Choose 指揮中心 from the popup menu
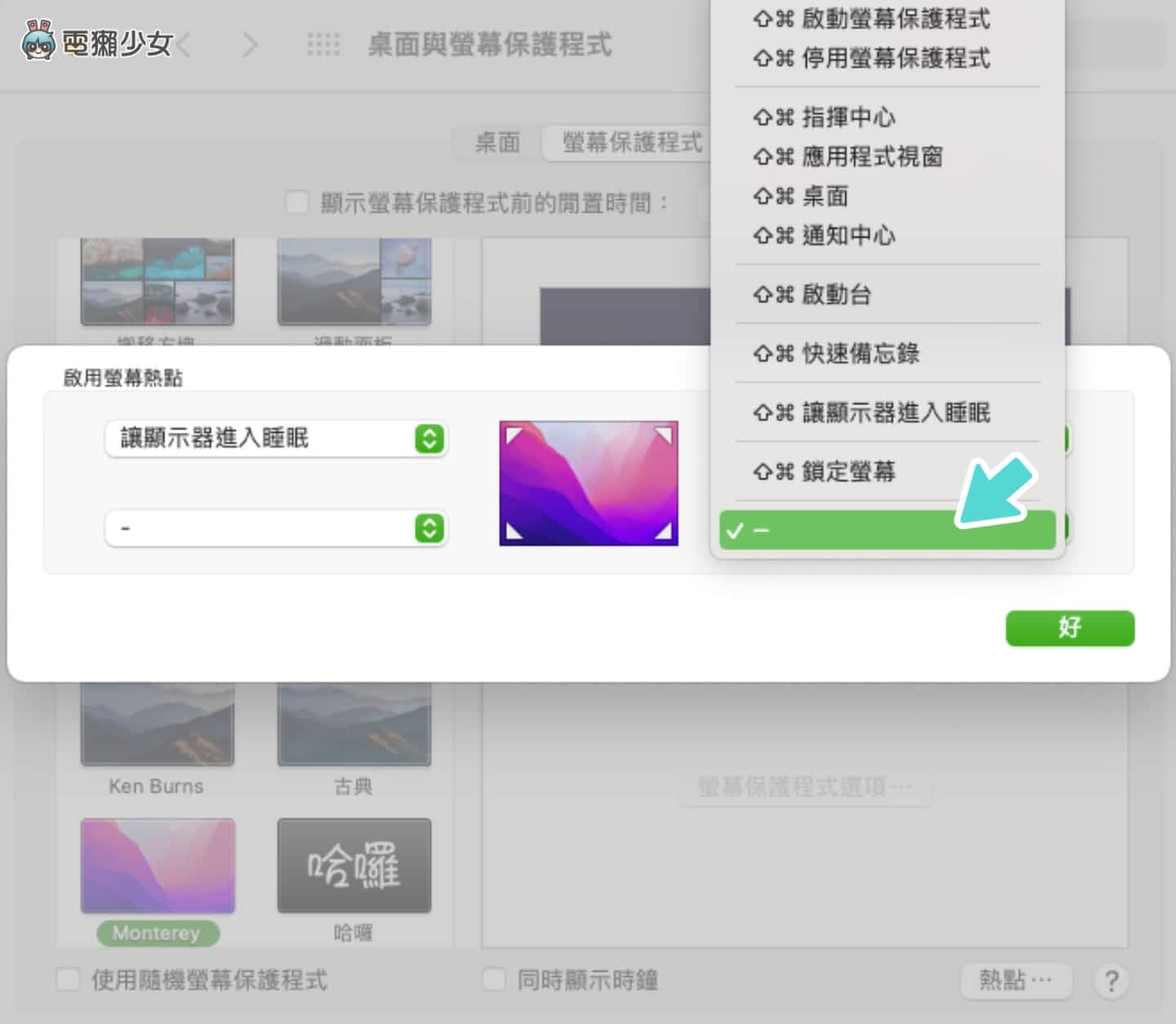Image resolution: width=1176 pixels, height=1024 pixels. (848, 118)
